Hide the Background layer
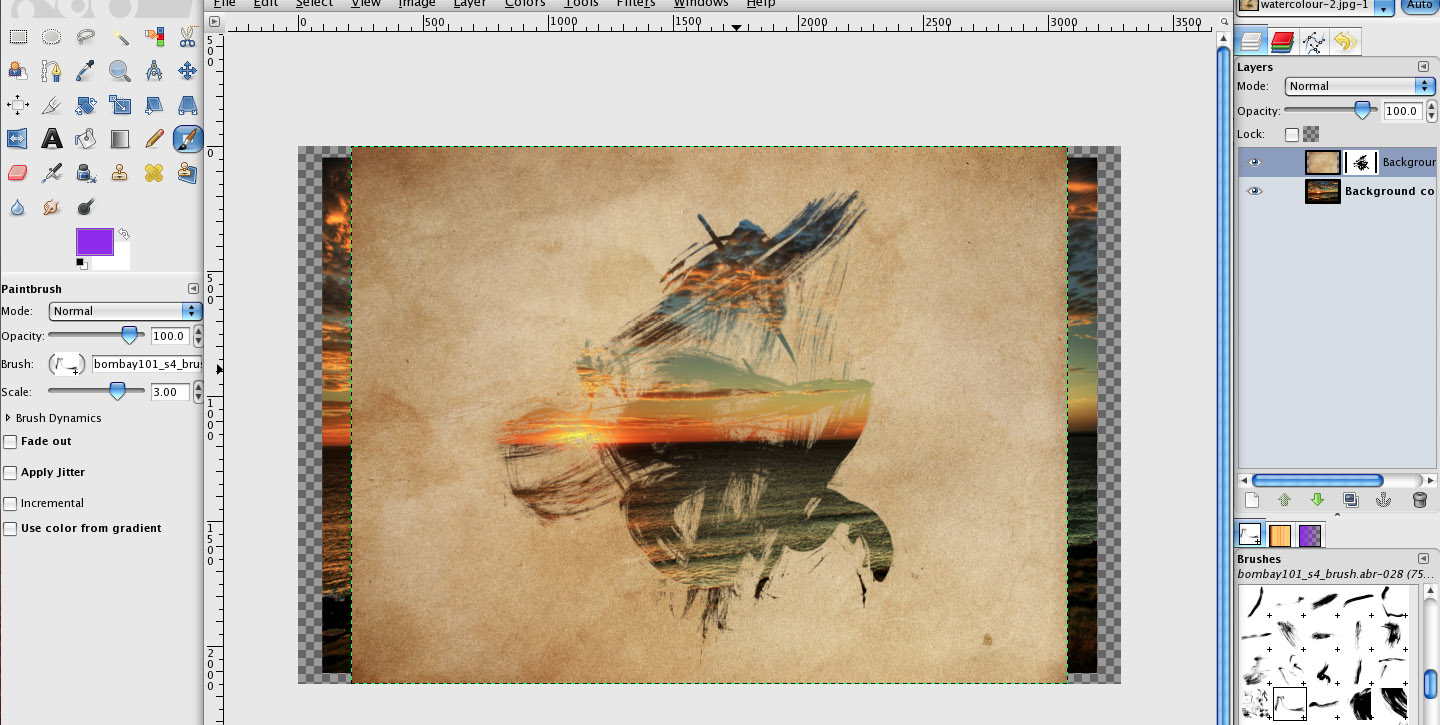1440x725 pixels. click(1255, 162)
